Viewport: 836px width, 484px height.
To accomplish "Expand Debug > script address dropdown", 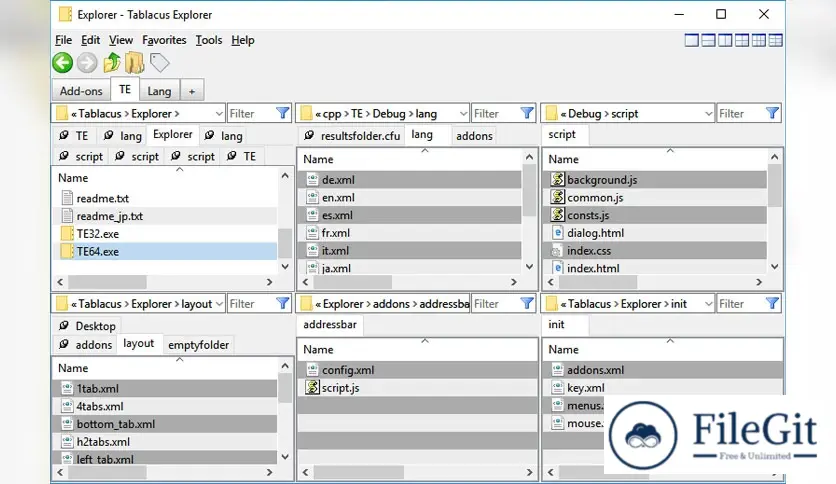I will click(x=708, y=114).
